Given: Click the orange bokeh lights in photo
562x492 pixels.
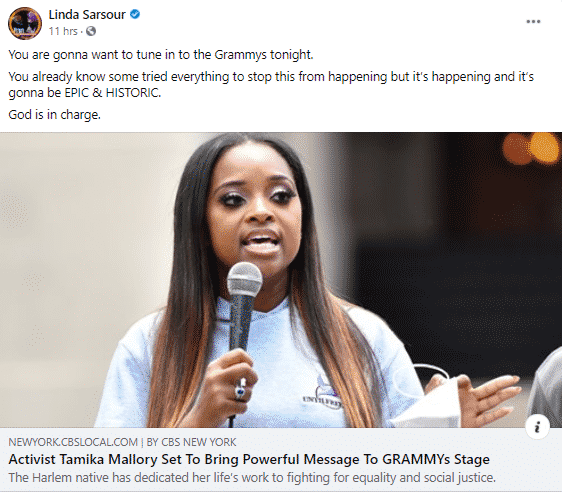Looking at the screenshot, I should [530, 148].
